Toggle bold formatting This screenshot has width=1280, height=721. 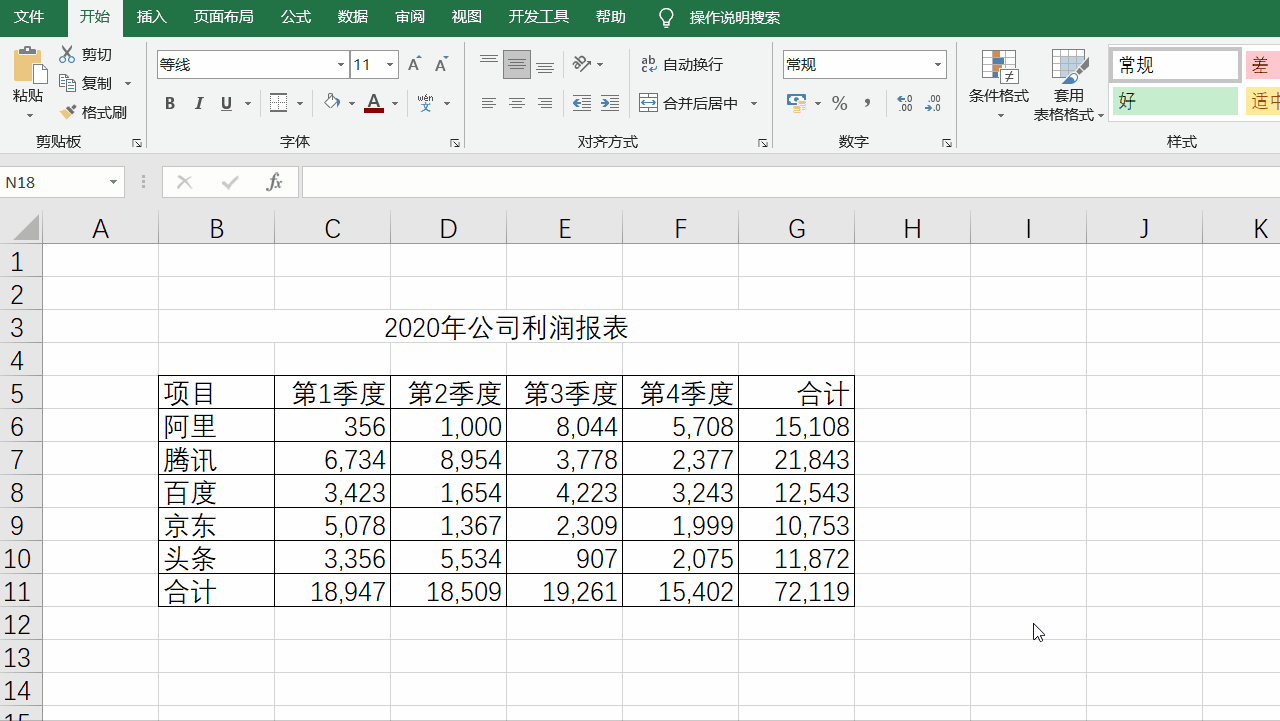point(170,103)
